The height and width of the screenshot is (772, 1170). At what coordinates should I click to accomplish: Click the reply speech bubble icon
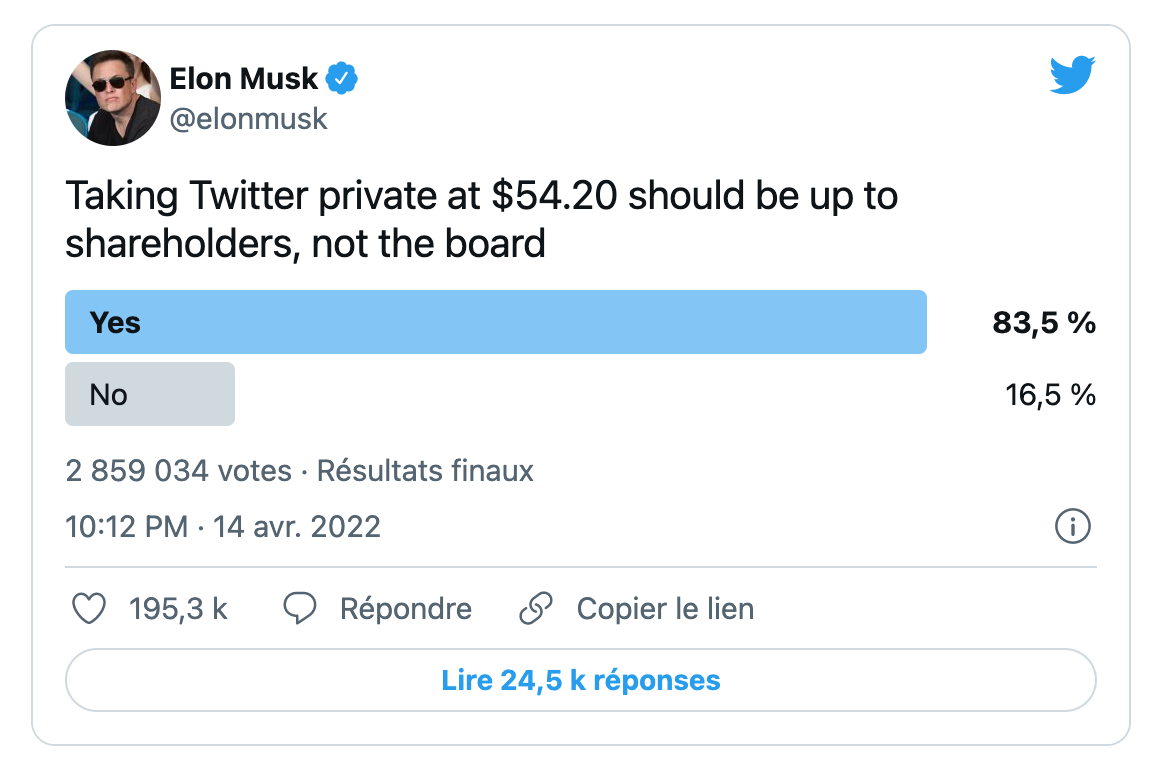click(300, 609)
